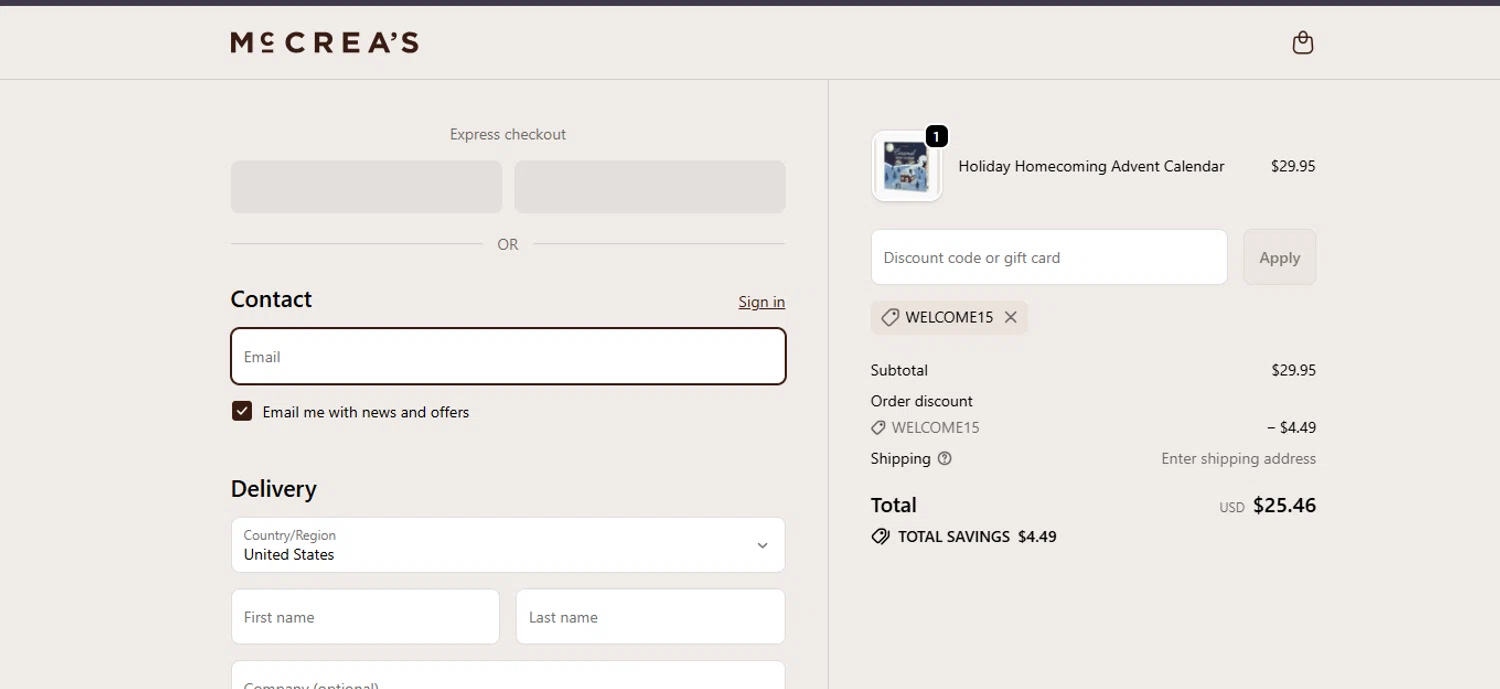Click the McCrea's logo
1500x689 pixels.
pos(325,42)
